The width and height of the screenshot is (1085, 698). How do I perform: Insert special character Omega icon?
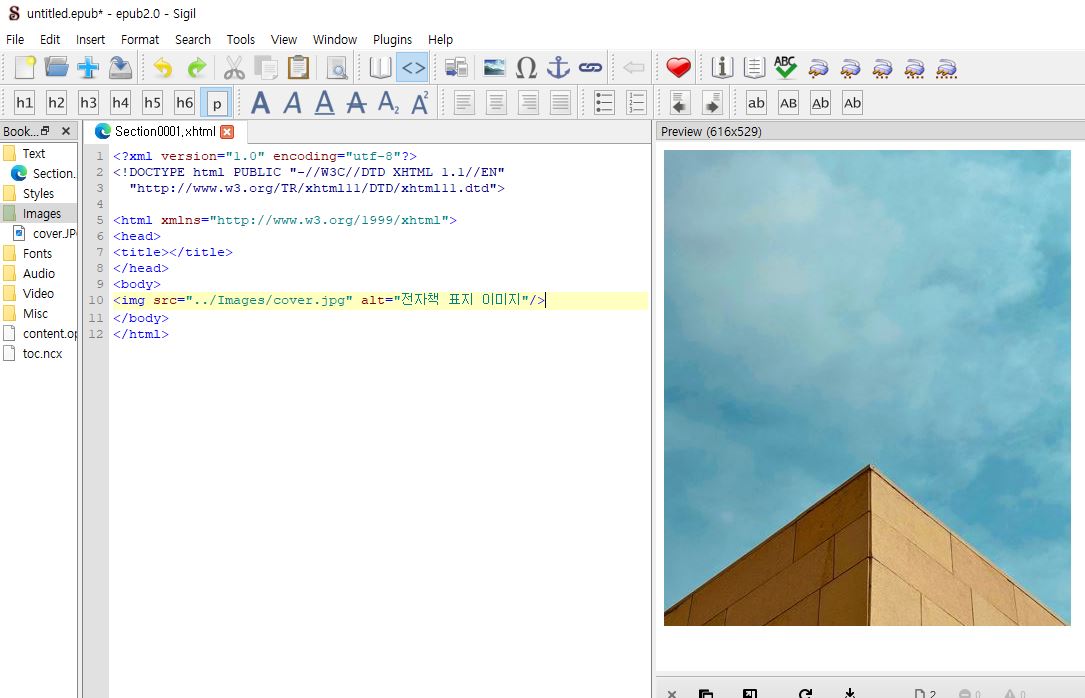[x=527, y=68]
